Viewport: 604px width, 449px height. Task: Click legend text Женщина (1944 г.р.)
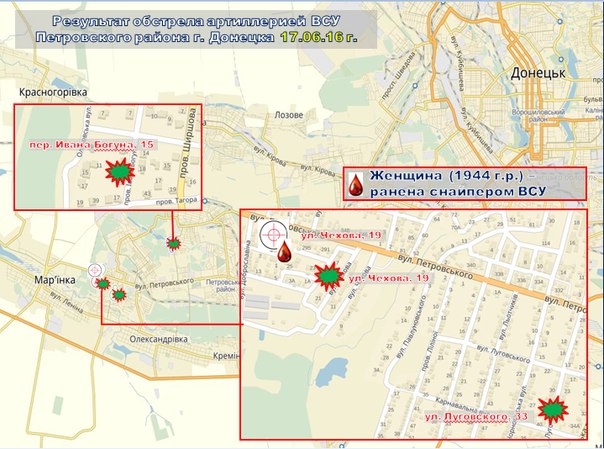coord(446,176)
